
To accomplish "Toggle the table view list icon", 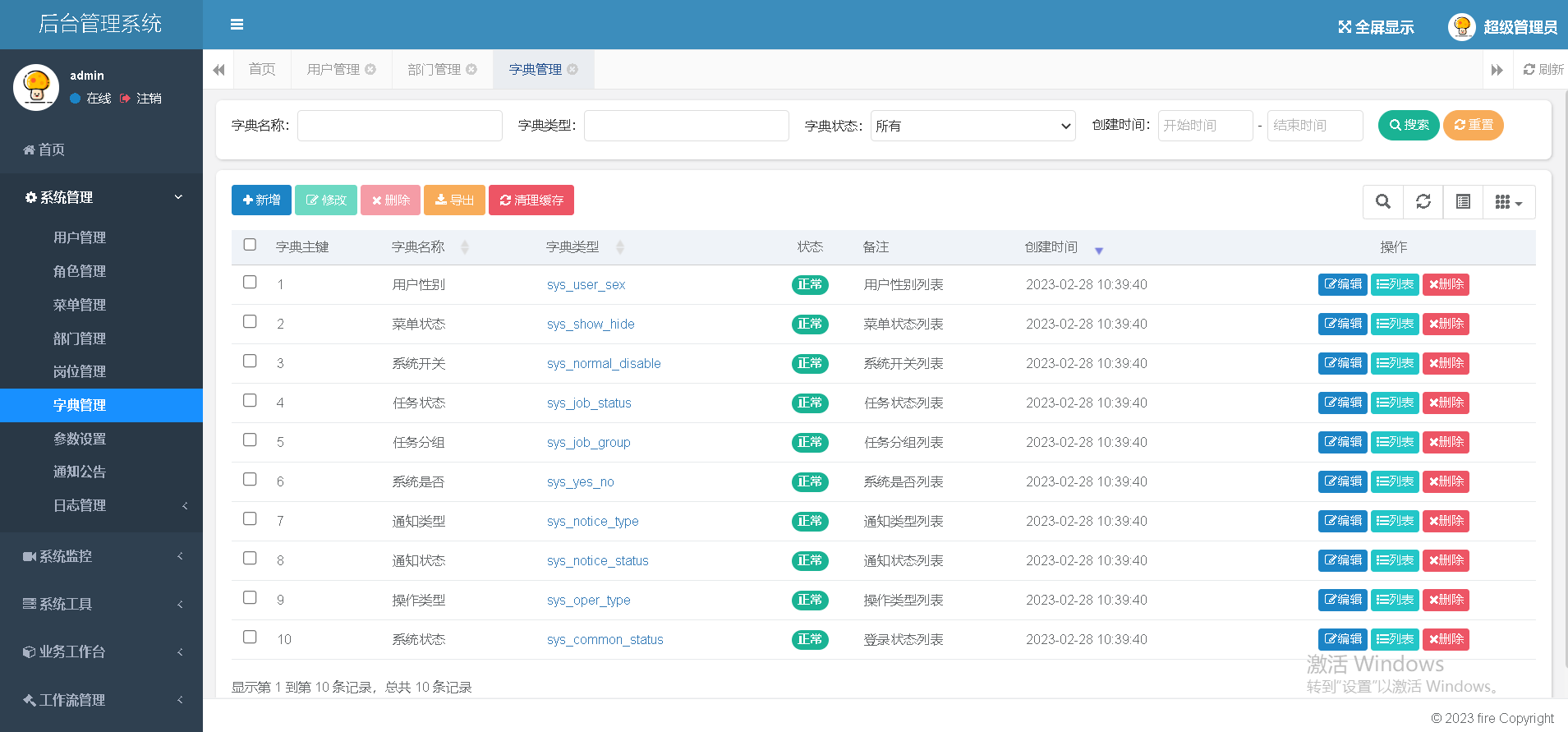I will coord(1463,202).
